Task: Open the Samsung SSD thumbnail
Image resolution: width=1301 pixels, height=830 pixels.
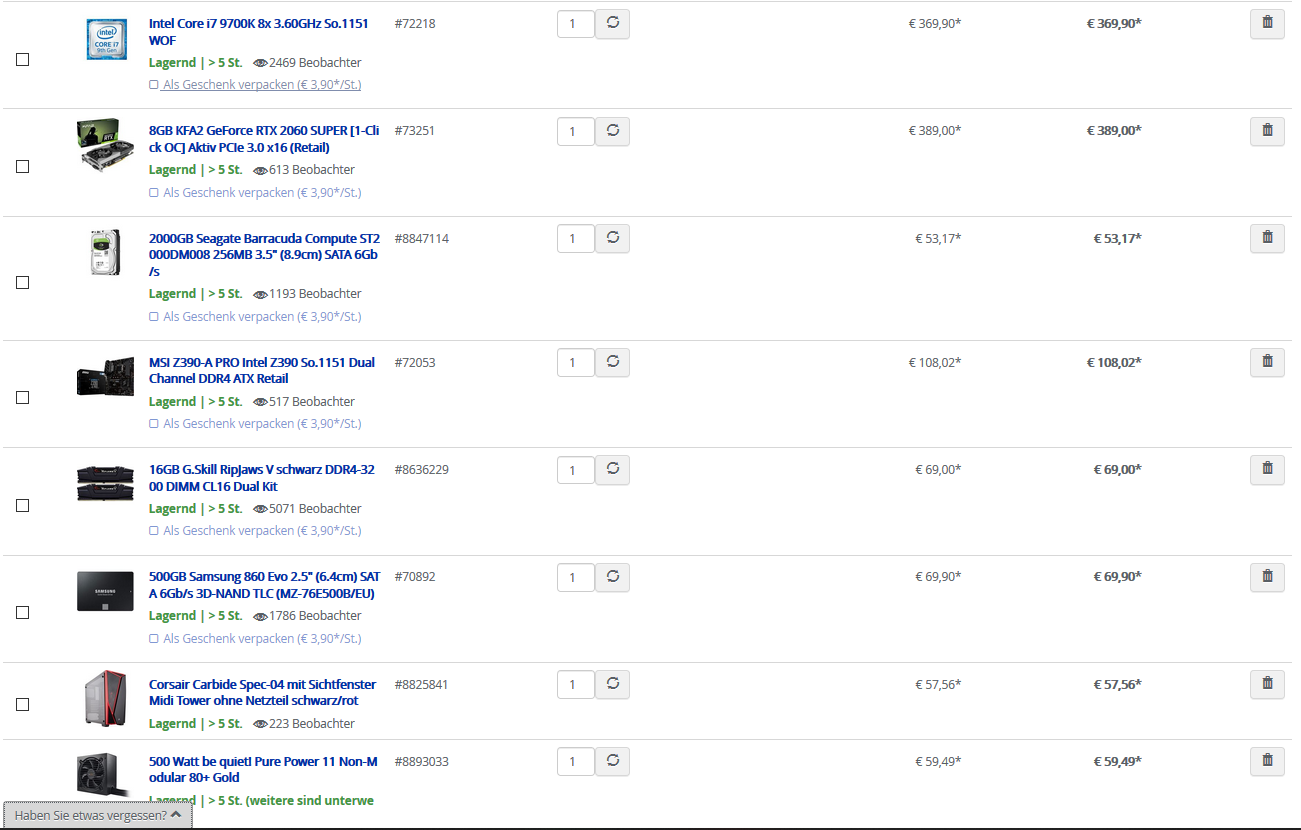Action: 105,591
